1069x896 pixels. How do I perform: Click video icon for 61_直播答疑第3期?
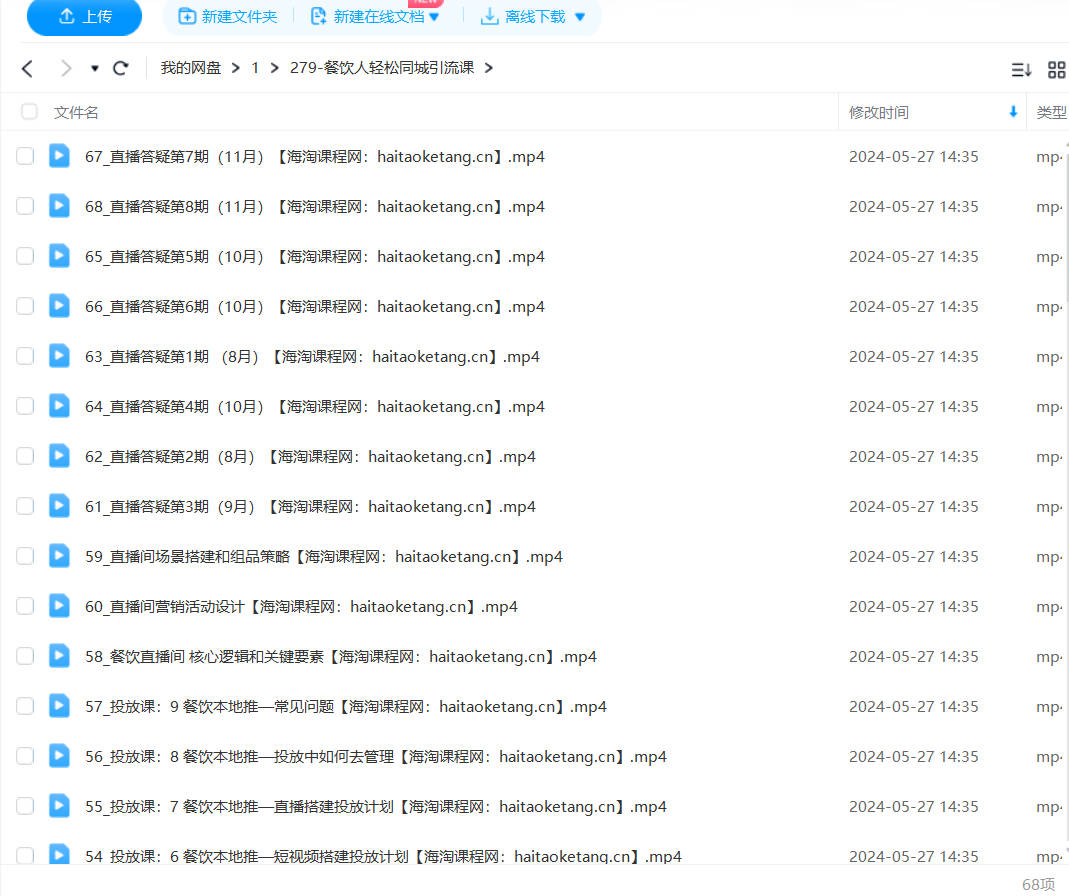[x=59, y=506]
